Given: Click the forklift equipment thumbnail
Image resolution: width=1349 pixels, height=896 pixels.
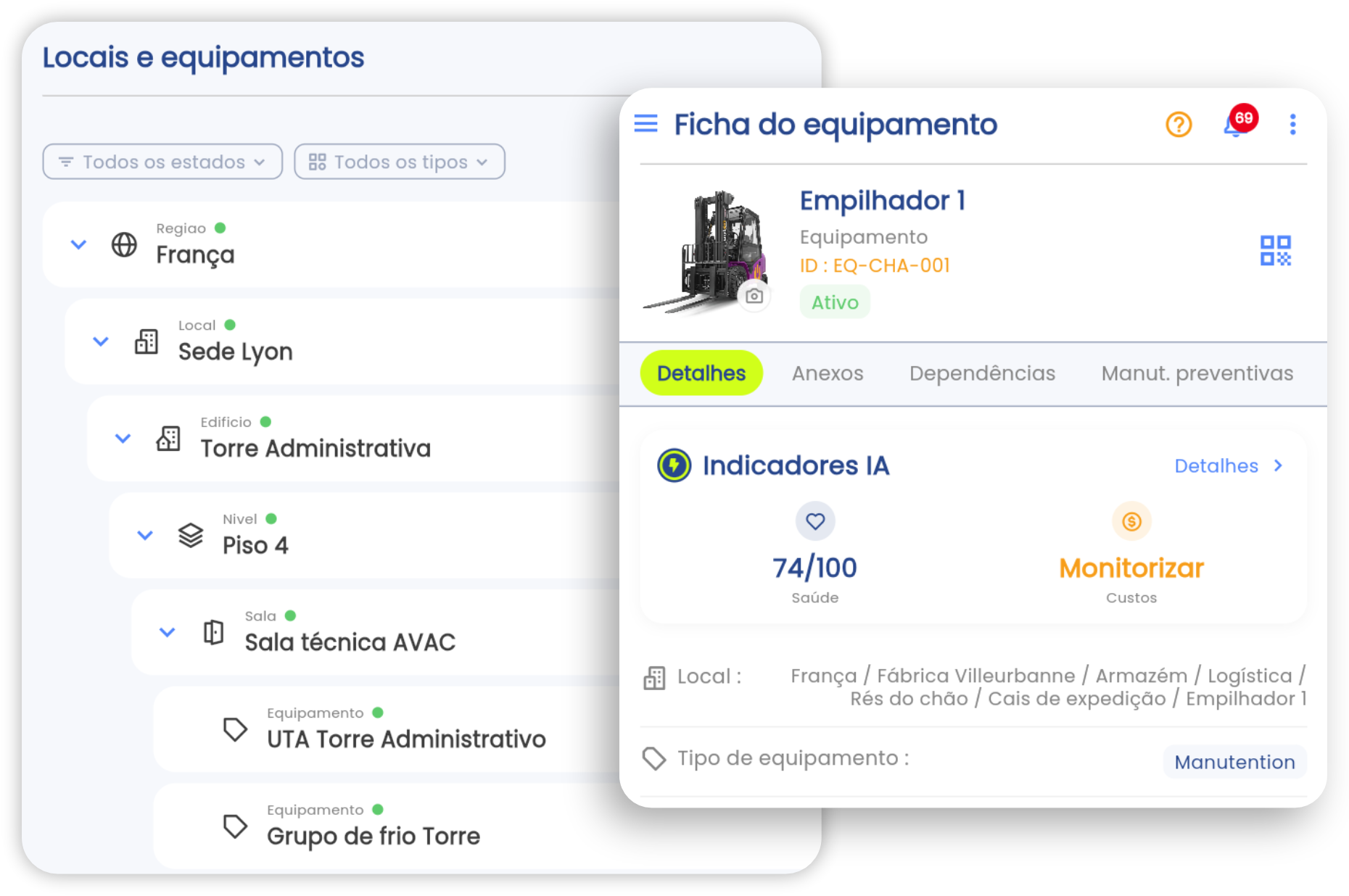Looking at the screenshot, I should (x=705, y=251).
